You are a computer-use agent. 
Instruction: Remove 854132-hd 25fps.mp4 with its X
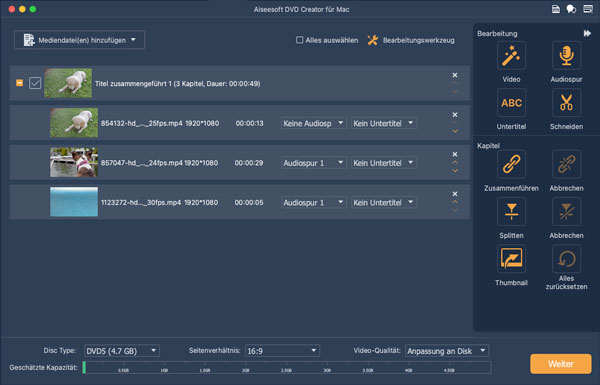pos(455,114)
